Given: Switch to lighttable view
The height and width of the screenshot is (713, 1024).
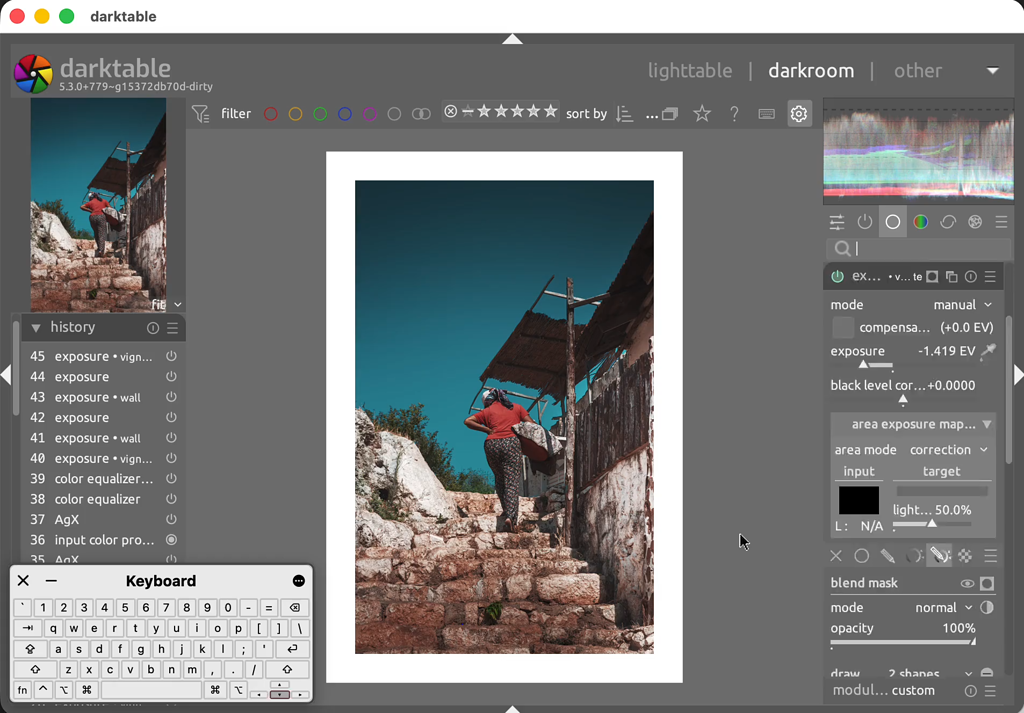Looking at the screenshot, I should pyautogui.click(x=690, y=70).
